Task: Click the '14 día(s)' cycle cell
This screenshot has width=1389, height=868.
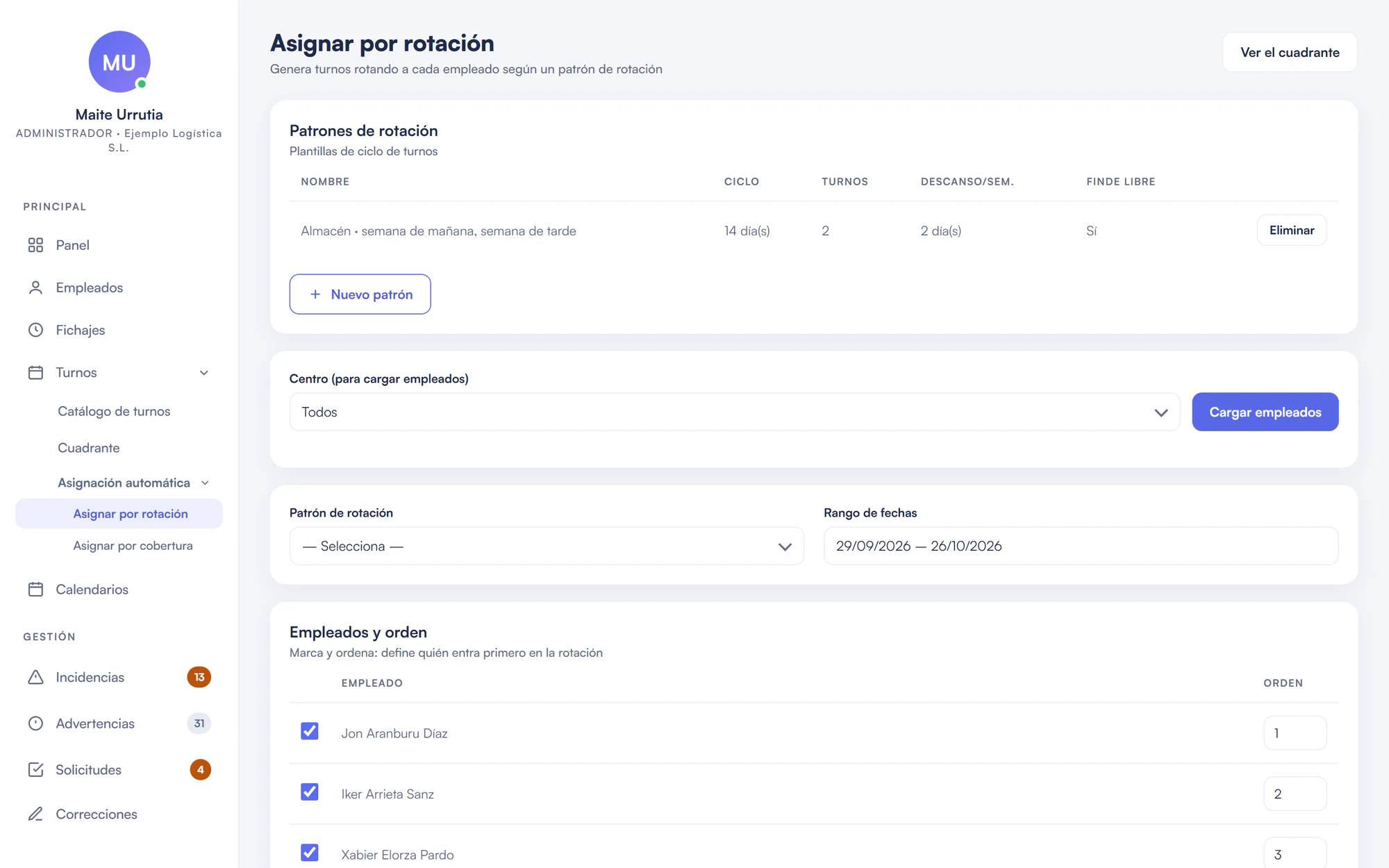Action: click(x=747, y=231)
